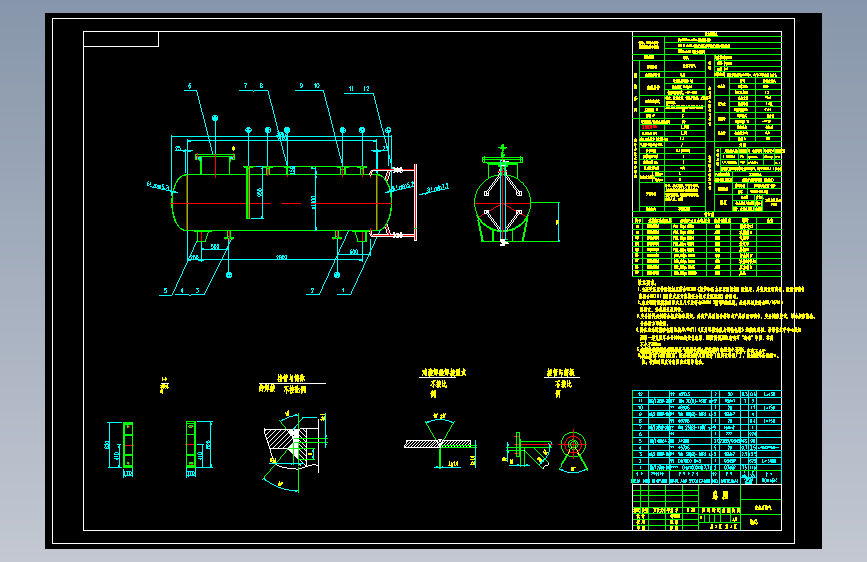The height and width of the screenshot is (562, 867).
Task: Select callout number 9 above the vessel
Action: (301, 86)
